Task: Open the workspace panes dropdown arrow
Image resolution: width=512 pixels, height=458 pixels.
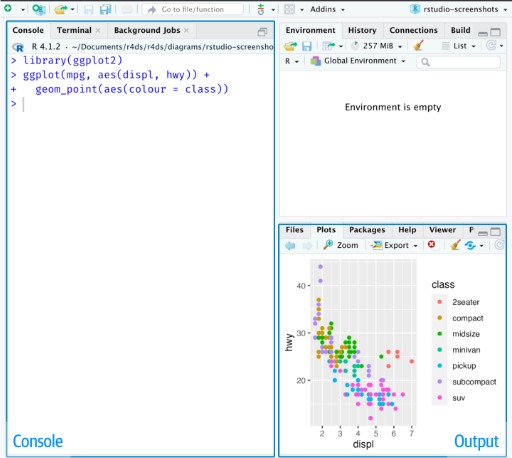Action: 302,10
